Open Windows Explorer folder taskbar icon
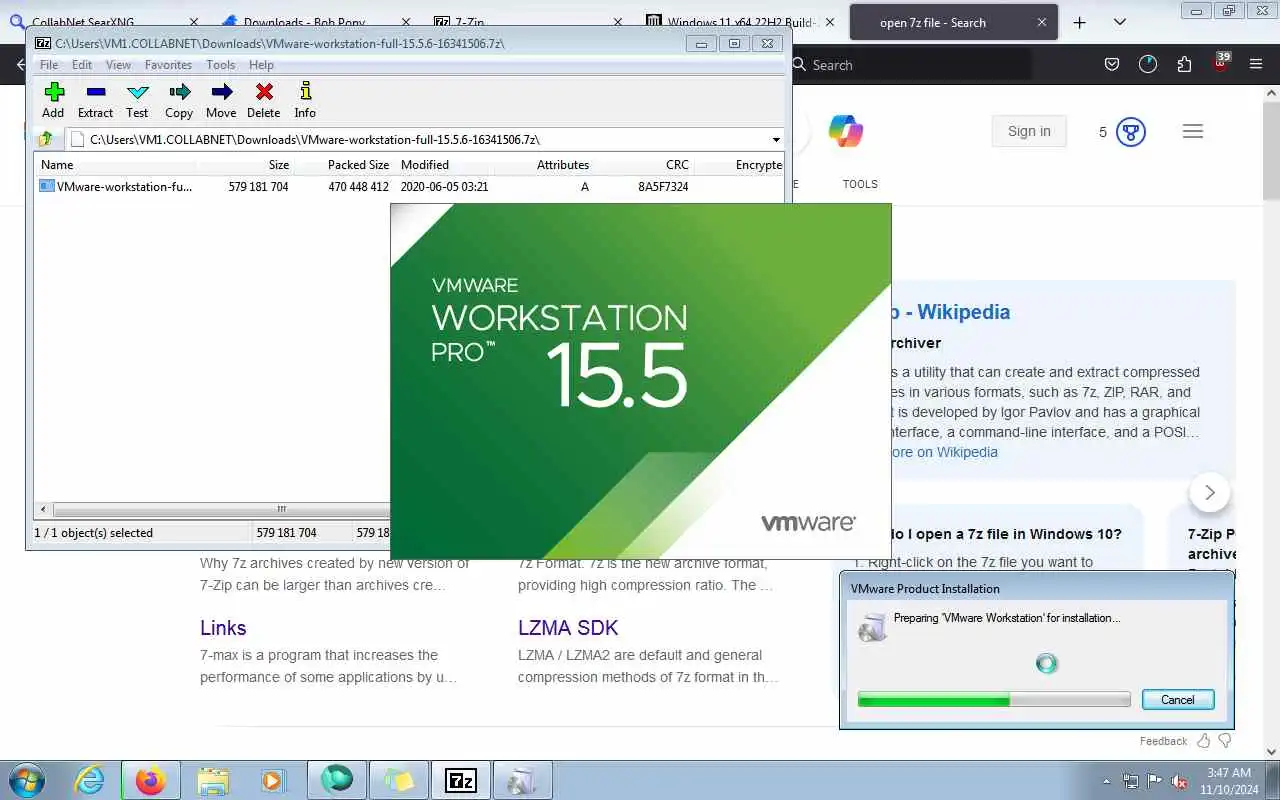Image resolution: width=1280 pixels, height=800 pixels. click(x=214, y=780)
